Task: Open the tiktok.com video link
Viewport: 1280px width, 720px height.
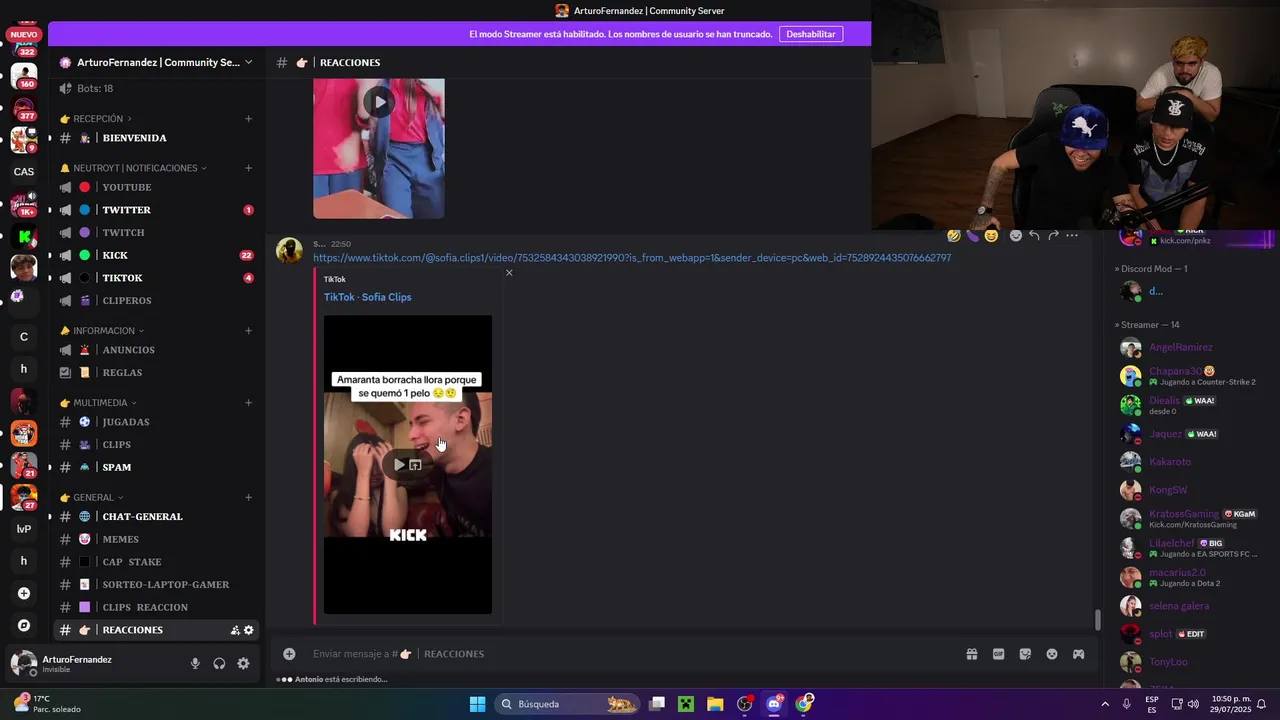Action: point(632,258)
